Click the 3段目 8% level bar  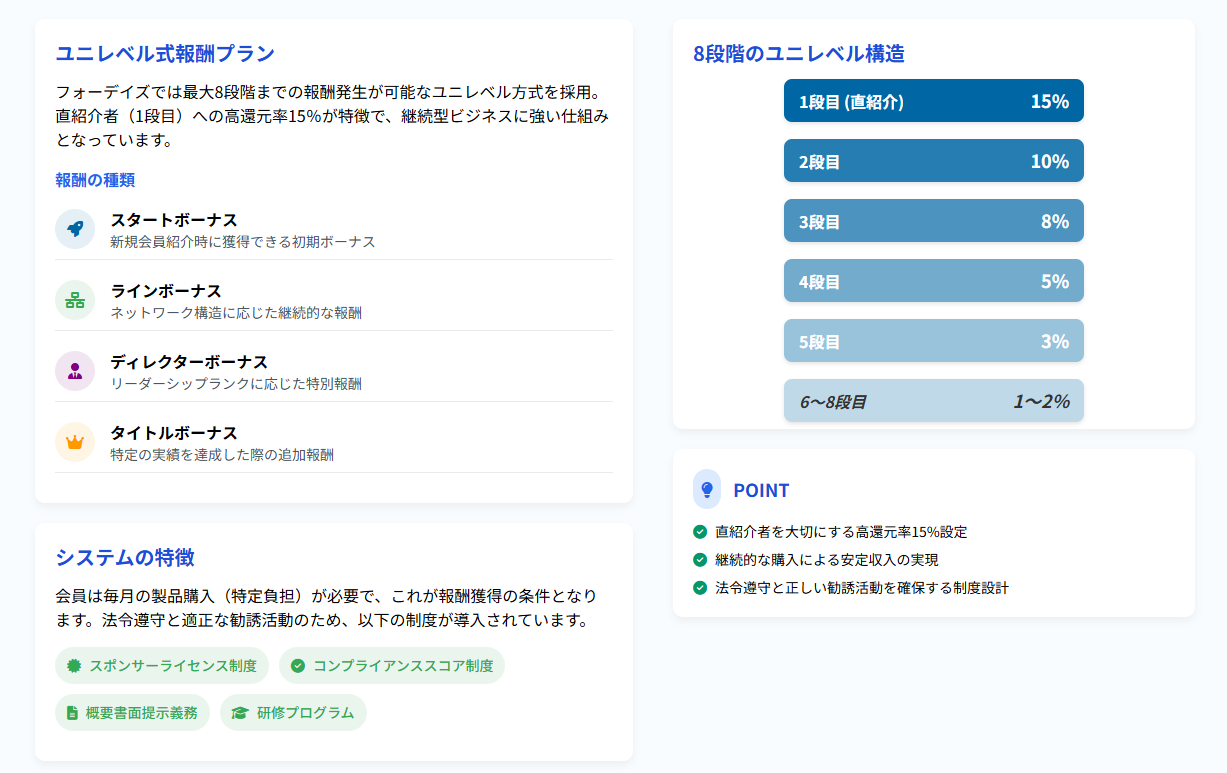point(934,221)
